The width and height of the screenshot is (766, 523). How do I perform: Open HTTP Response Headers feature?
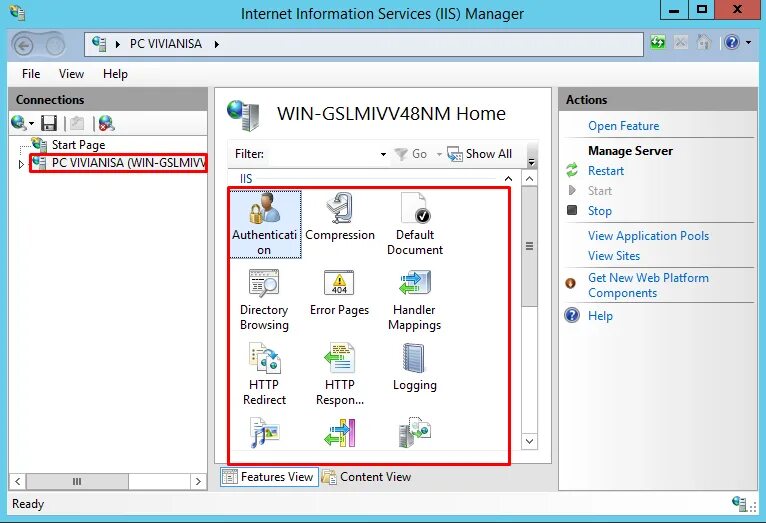pyautogui.click(x=340, y=375)
